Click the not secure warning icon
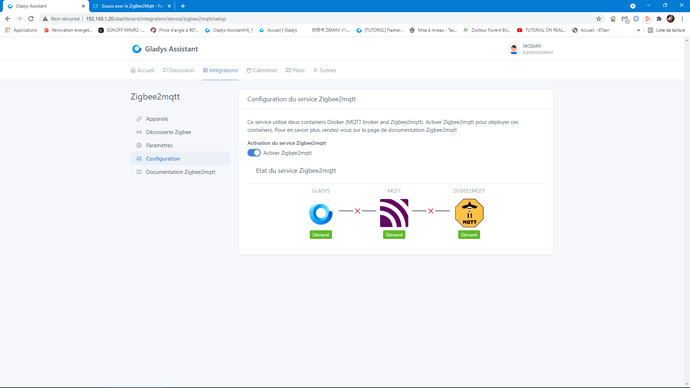The width and height of the screenshot is (690, 388). pyautogui.click(x=45, y=19)
